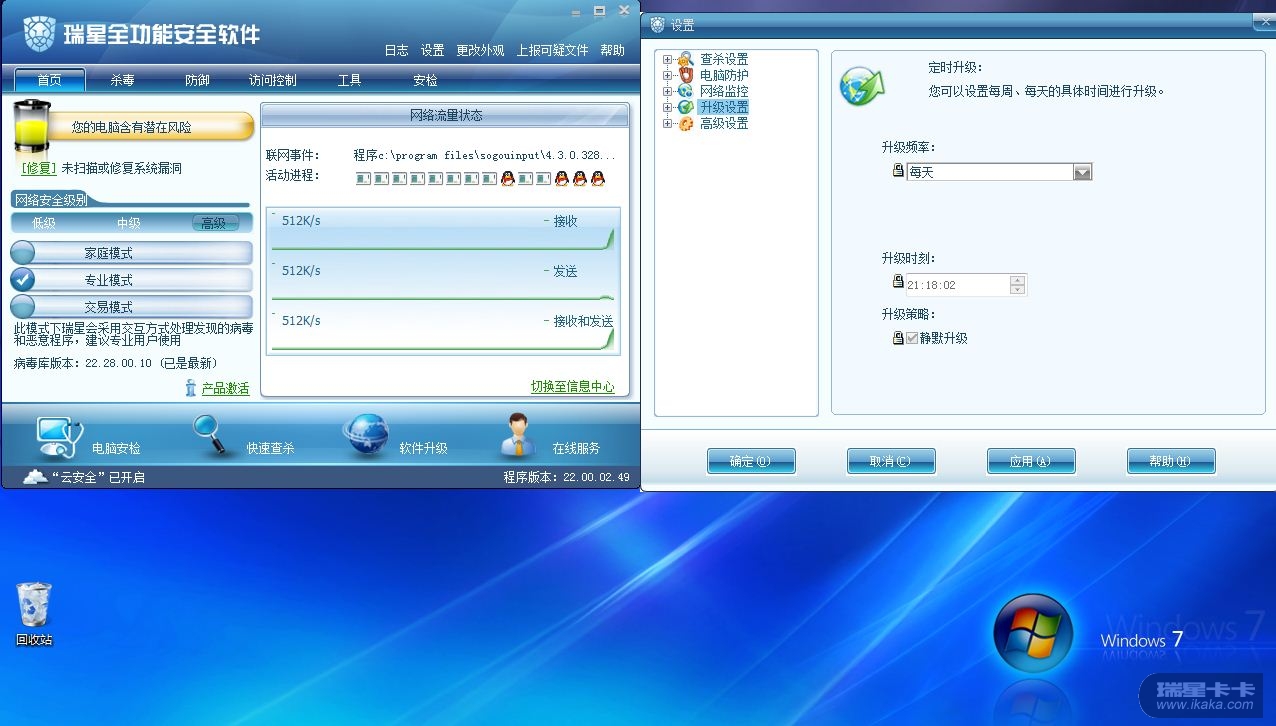
Task: Toggle the 静默升级 checkbox
Action: point(911,338)
